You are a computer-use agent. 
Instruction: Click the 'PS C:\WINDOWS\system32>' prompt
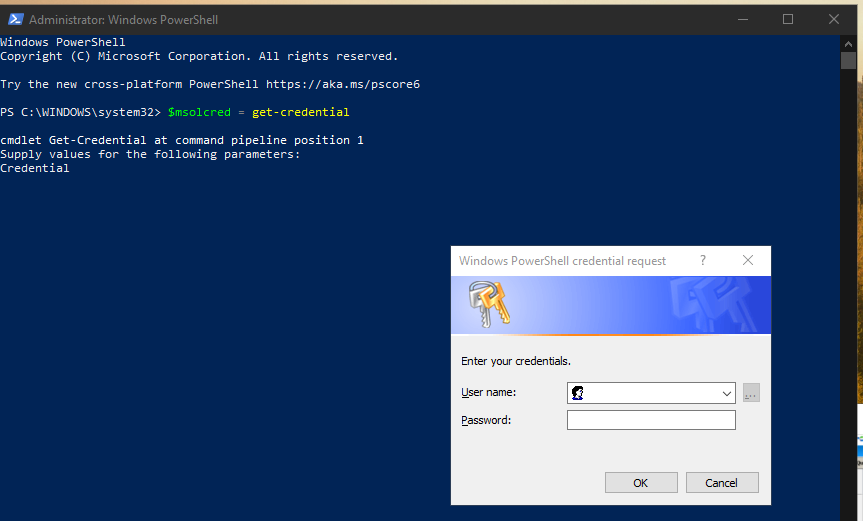coord(80,112)
